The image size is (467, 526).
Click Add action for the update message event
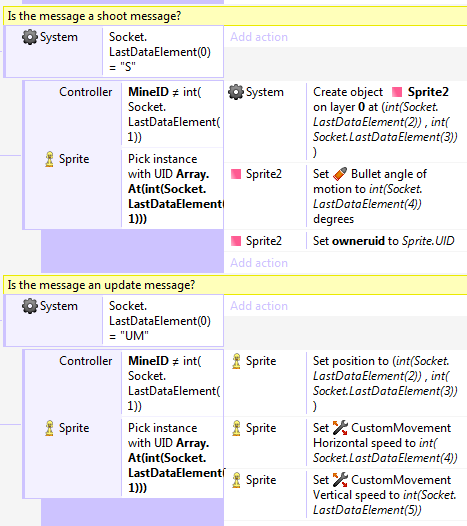click(259, 306)
